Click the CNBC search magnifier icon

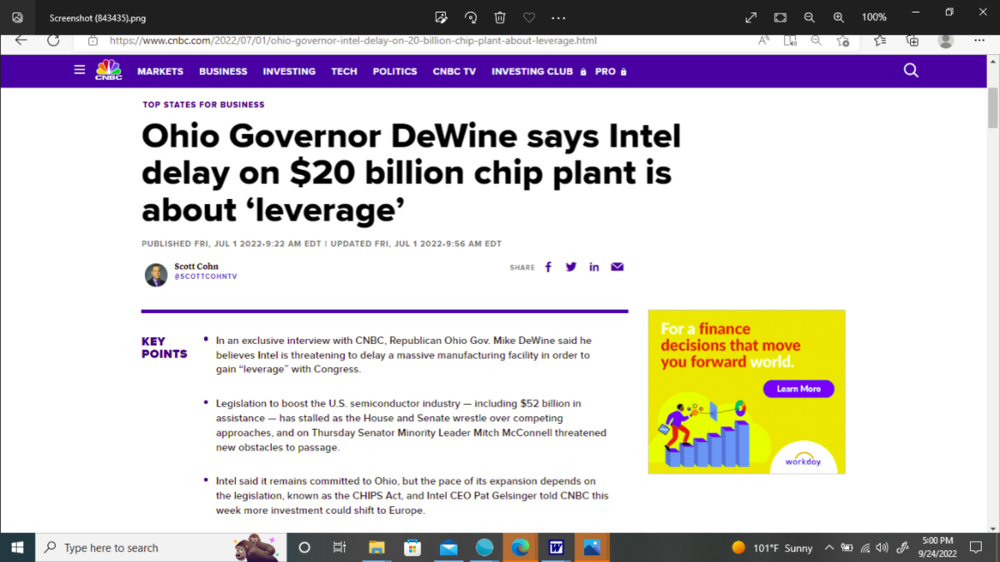tap(911, 70)
